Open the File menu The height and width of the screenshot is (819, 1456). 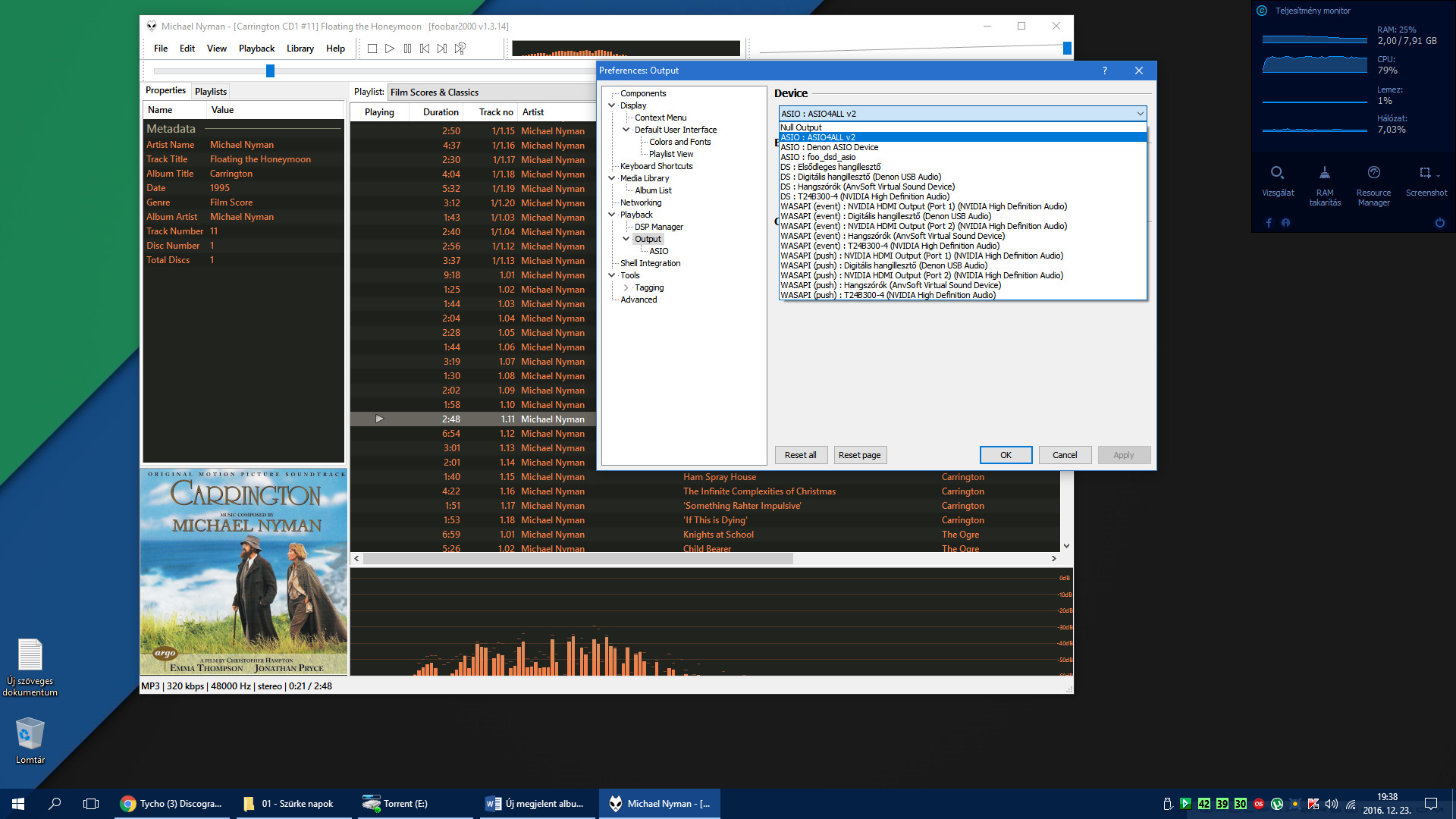coord(161,49)
